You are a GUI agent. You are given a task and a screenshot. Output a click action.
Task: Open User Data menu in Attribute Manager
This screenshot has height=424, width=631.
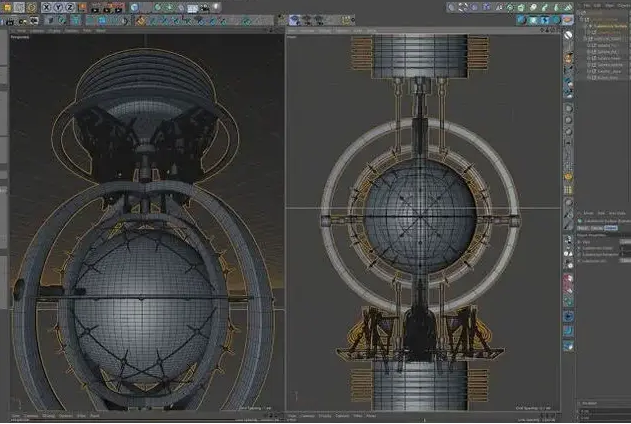coord(617,213)
